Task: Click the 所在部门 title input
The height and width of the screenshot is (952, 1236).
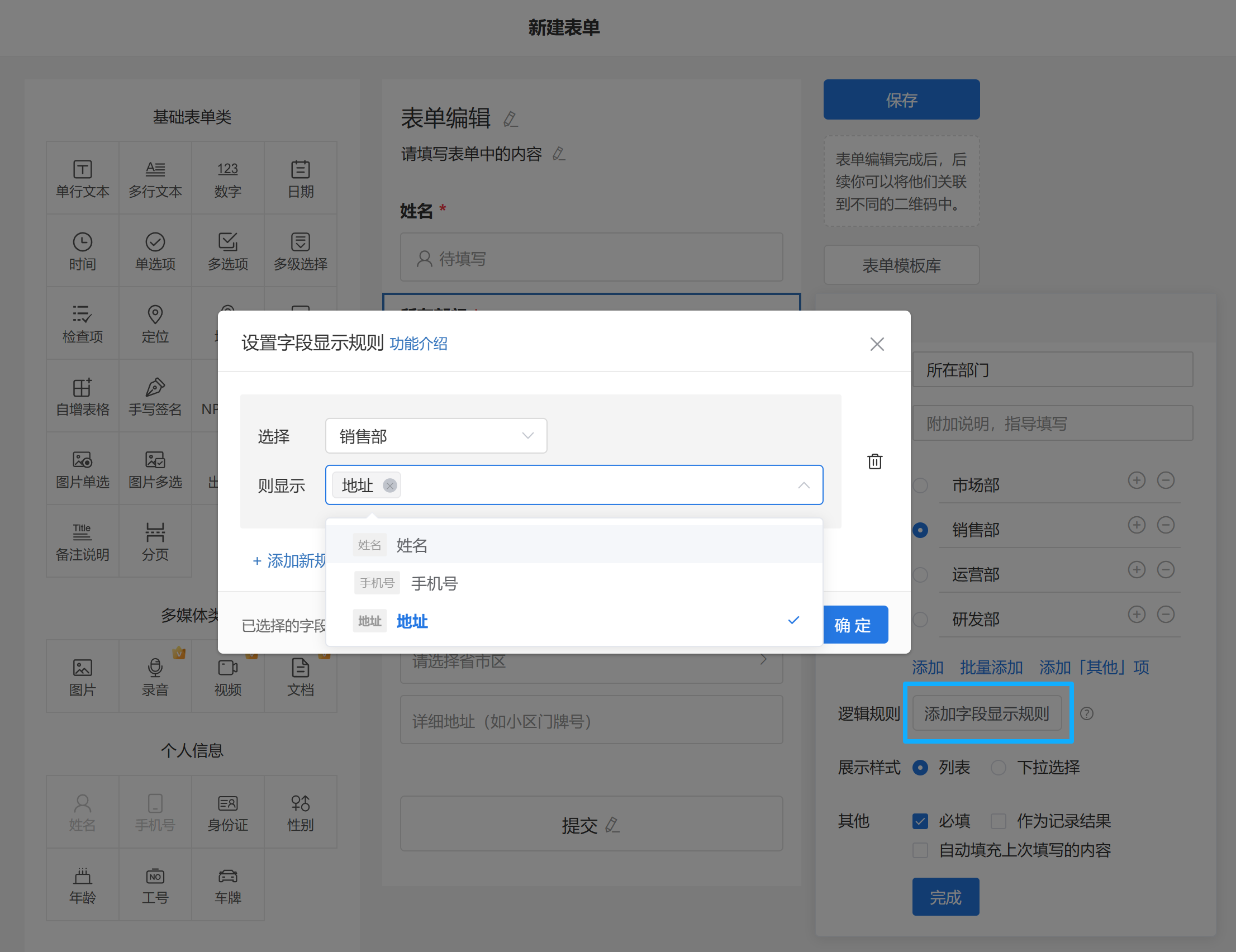Action: pos(1052,370)
